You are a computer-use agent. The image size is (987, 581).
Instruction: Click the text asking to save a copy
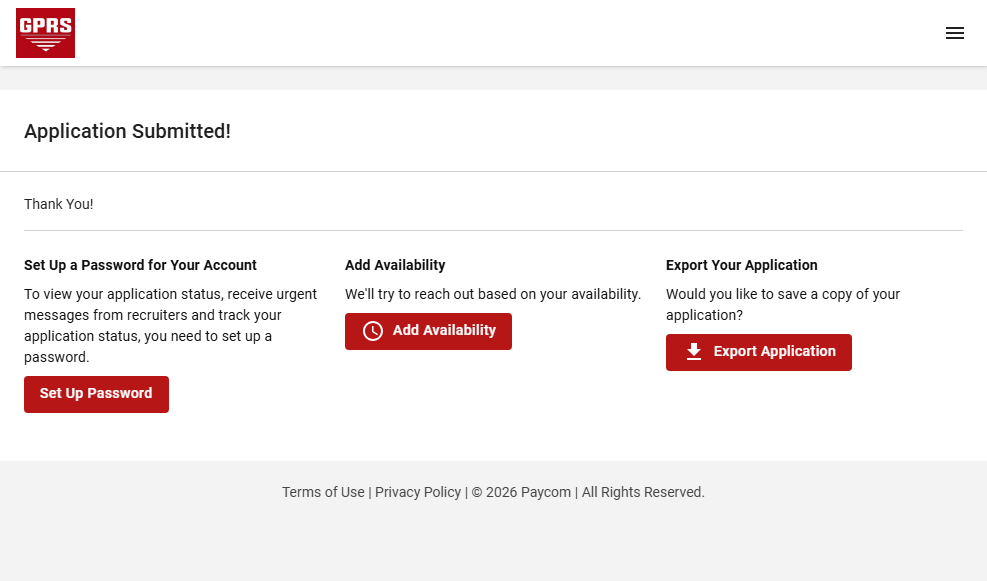(x=782, y=304)
